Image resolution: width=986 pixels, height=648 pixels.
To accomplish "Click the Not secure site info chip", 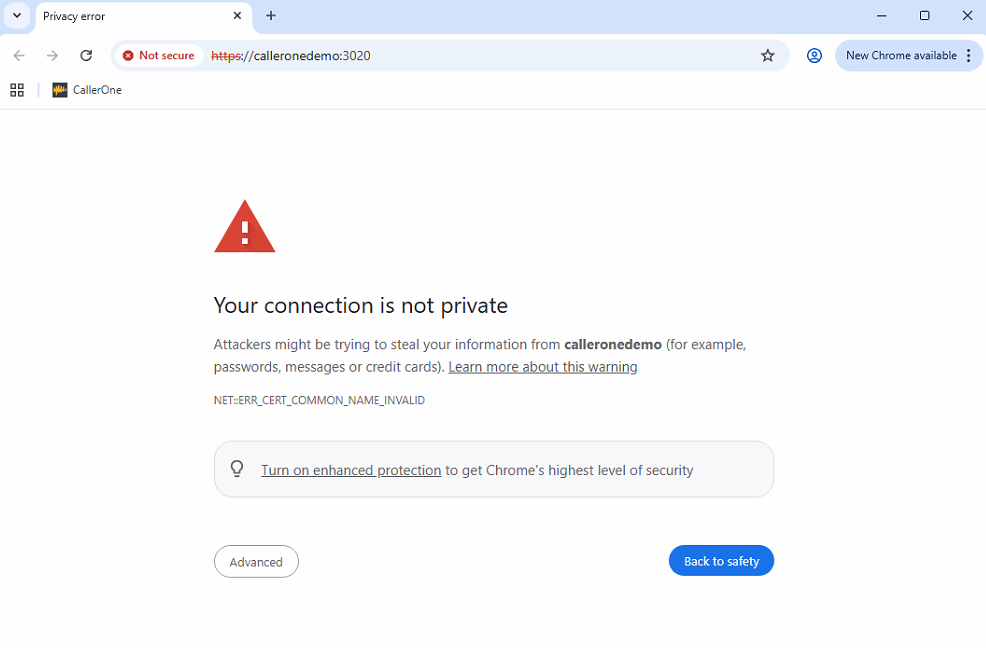I will (158, 56).
